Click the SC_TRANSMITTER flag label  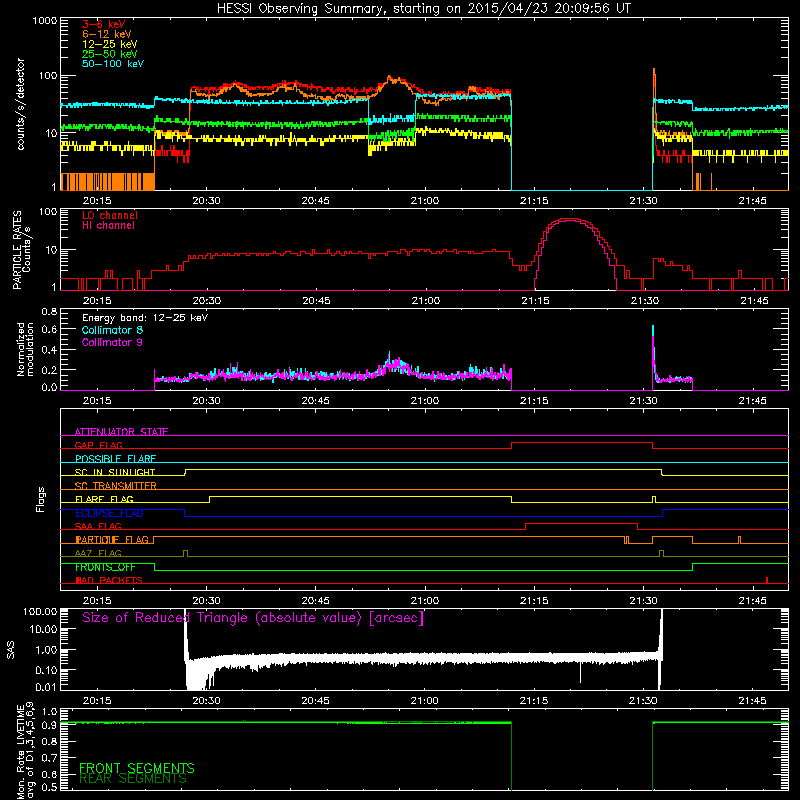[116, 486]
